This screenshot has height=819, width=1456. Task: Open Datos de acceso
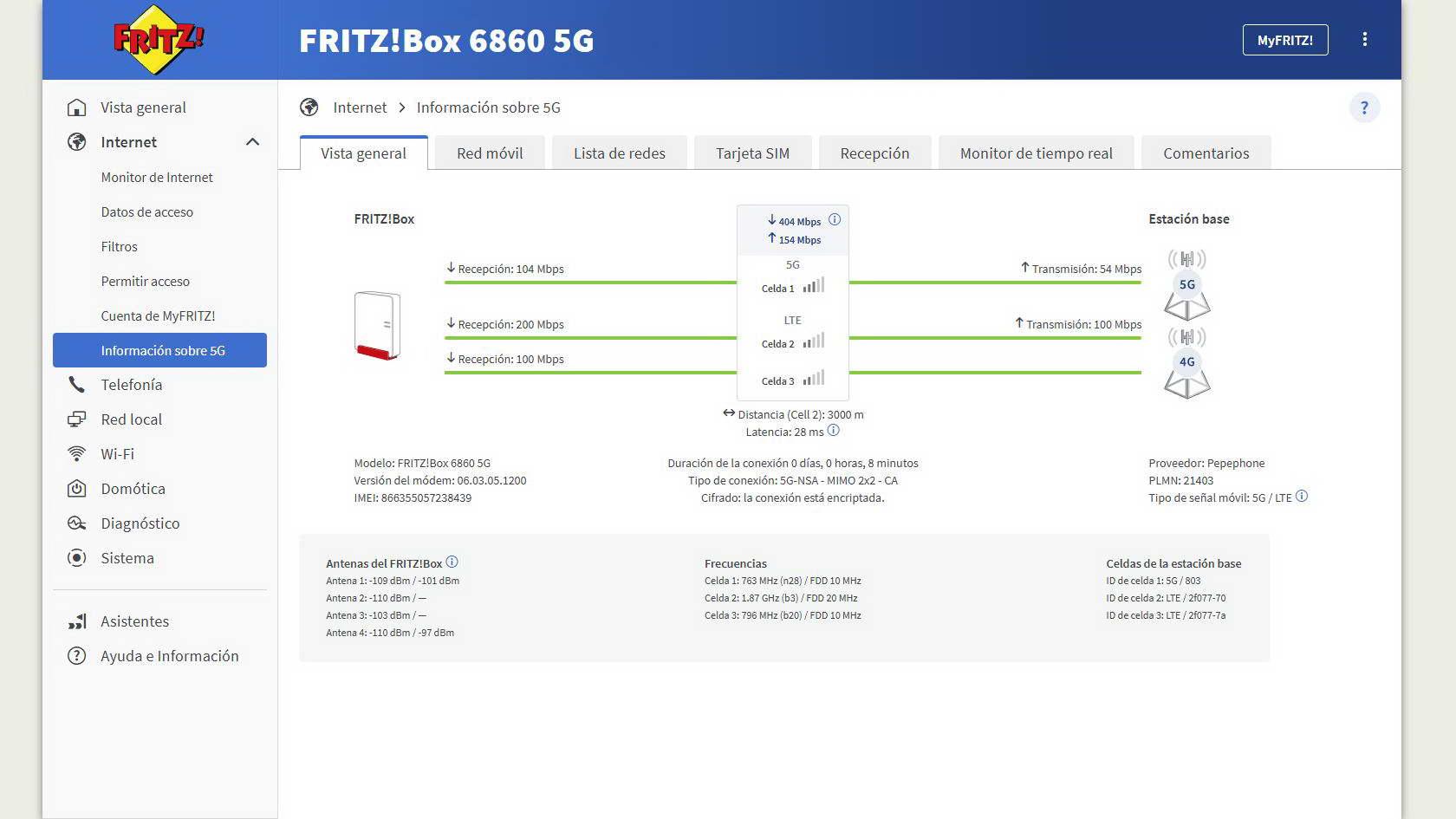click(x=160, y=211)
